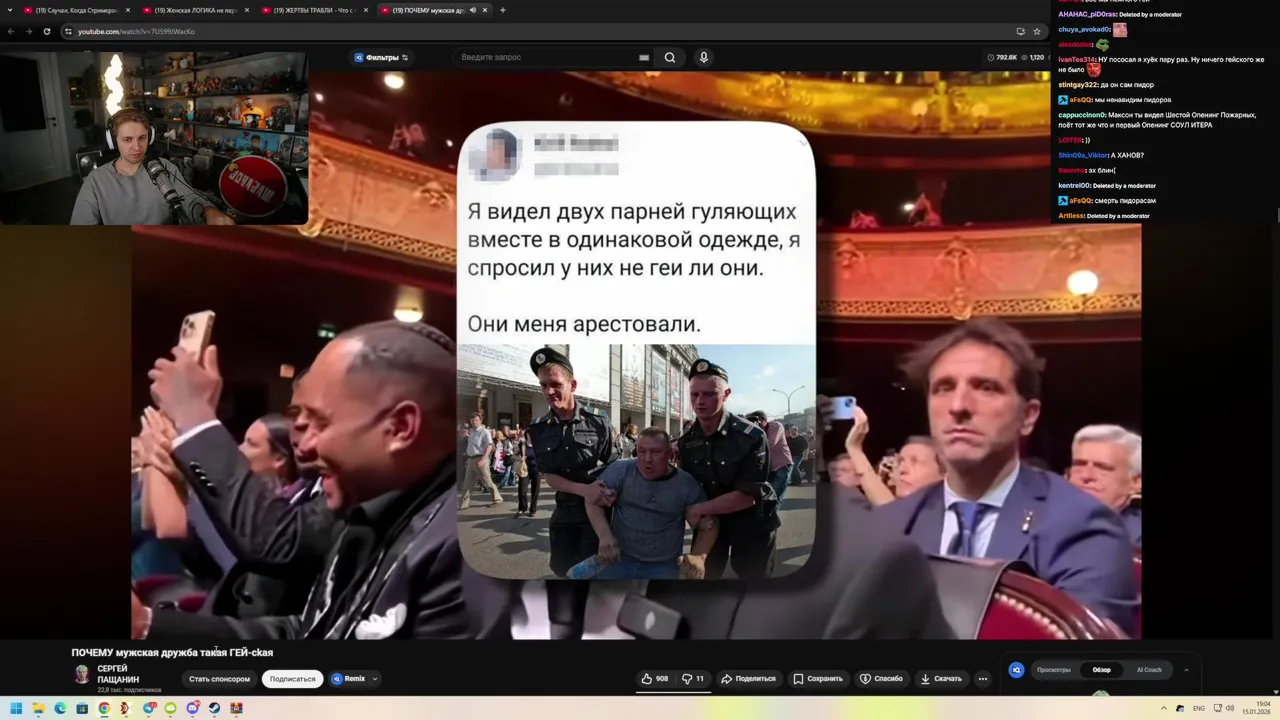
Task: Select the Просмотры tab
Action: (x=1054, y=670)
